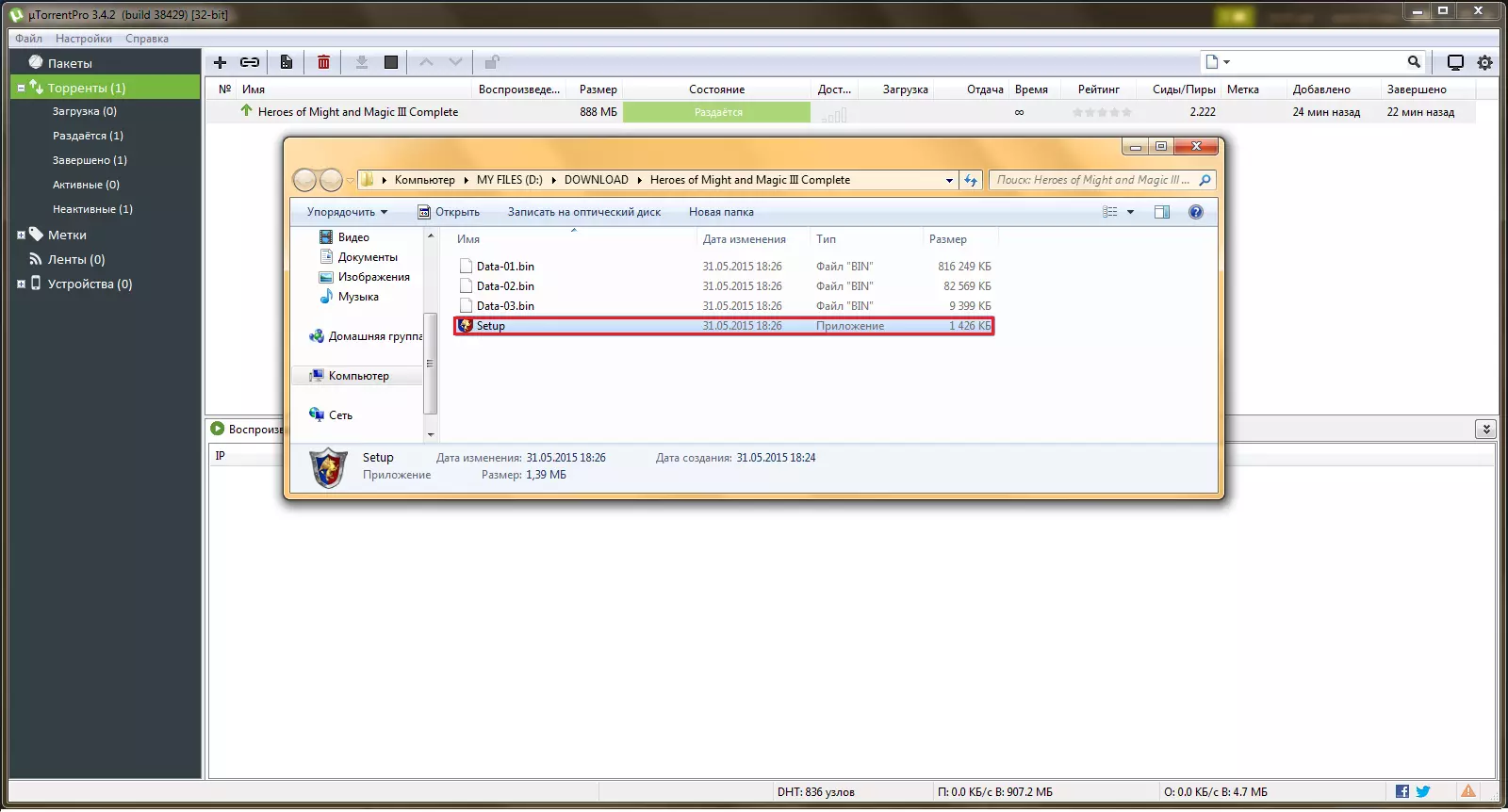
Task: Click the Twitter icon in status bar
Action: pos(1423,791)
